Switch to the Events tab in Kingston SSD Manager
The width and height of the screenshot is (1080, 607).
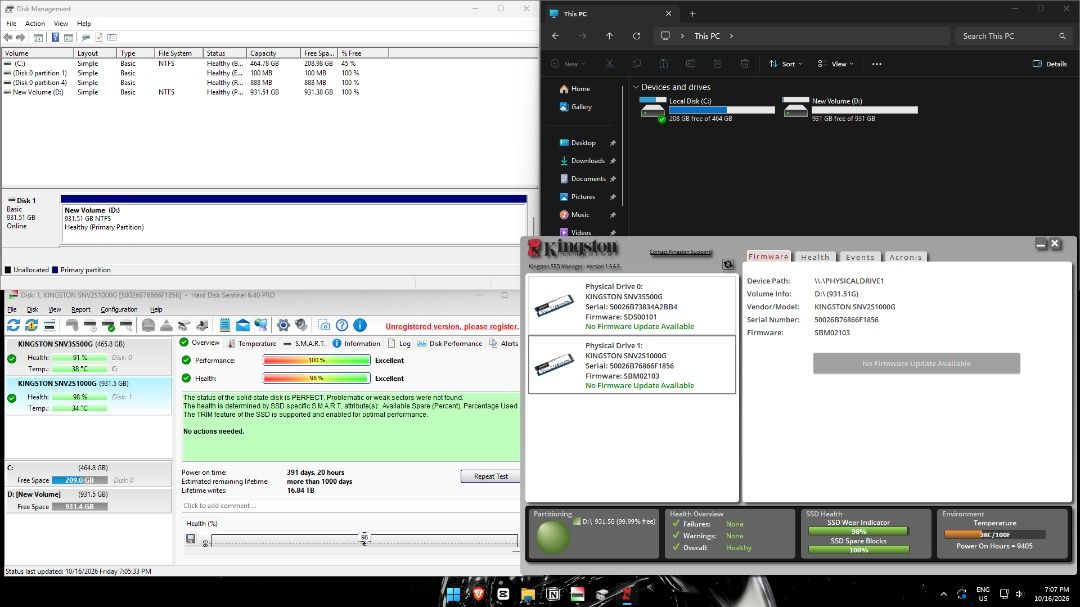coord(860,257)
